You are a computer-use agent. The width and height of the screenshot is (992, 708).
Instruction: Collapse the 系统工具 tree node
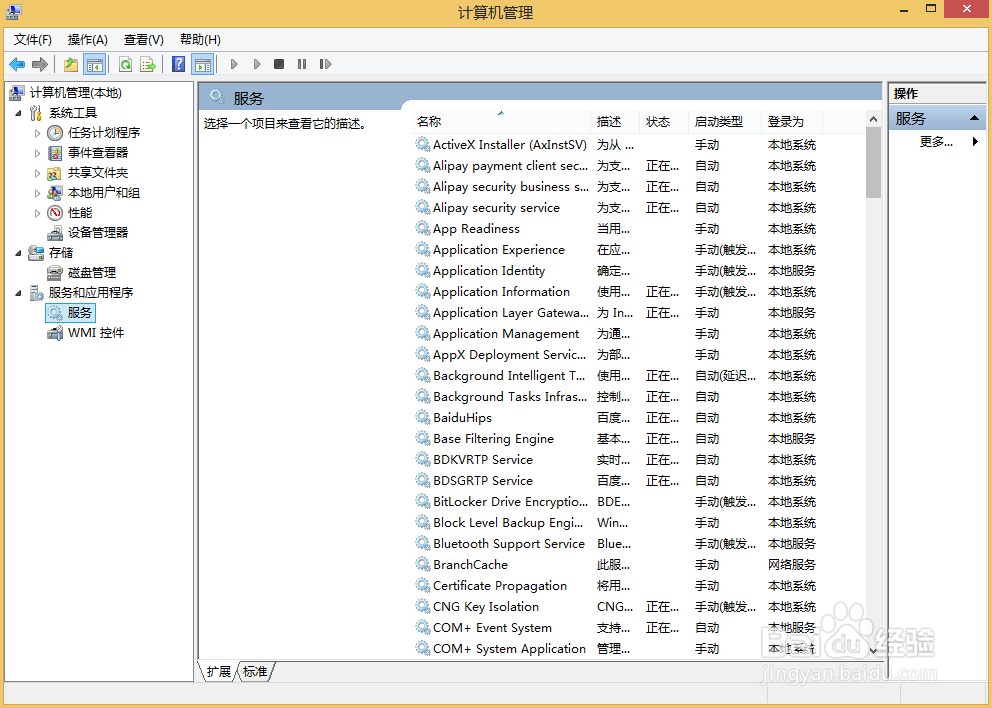click(18, 114)
